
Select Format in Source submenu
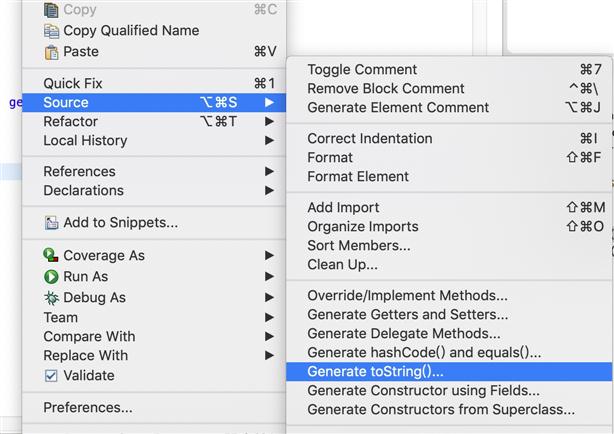[449, 157]
